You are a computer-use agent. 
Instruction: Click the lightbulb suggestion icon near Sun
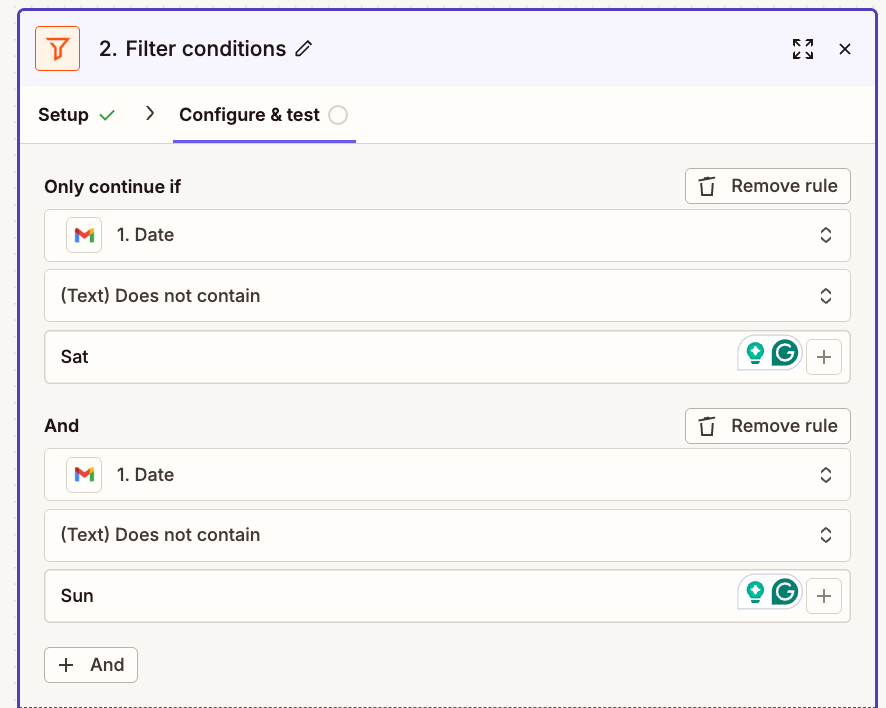click(x=757, y=592)
